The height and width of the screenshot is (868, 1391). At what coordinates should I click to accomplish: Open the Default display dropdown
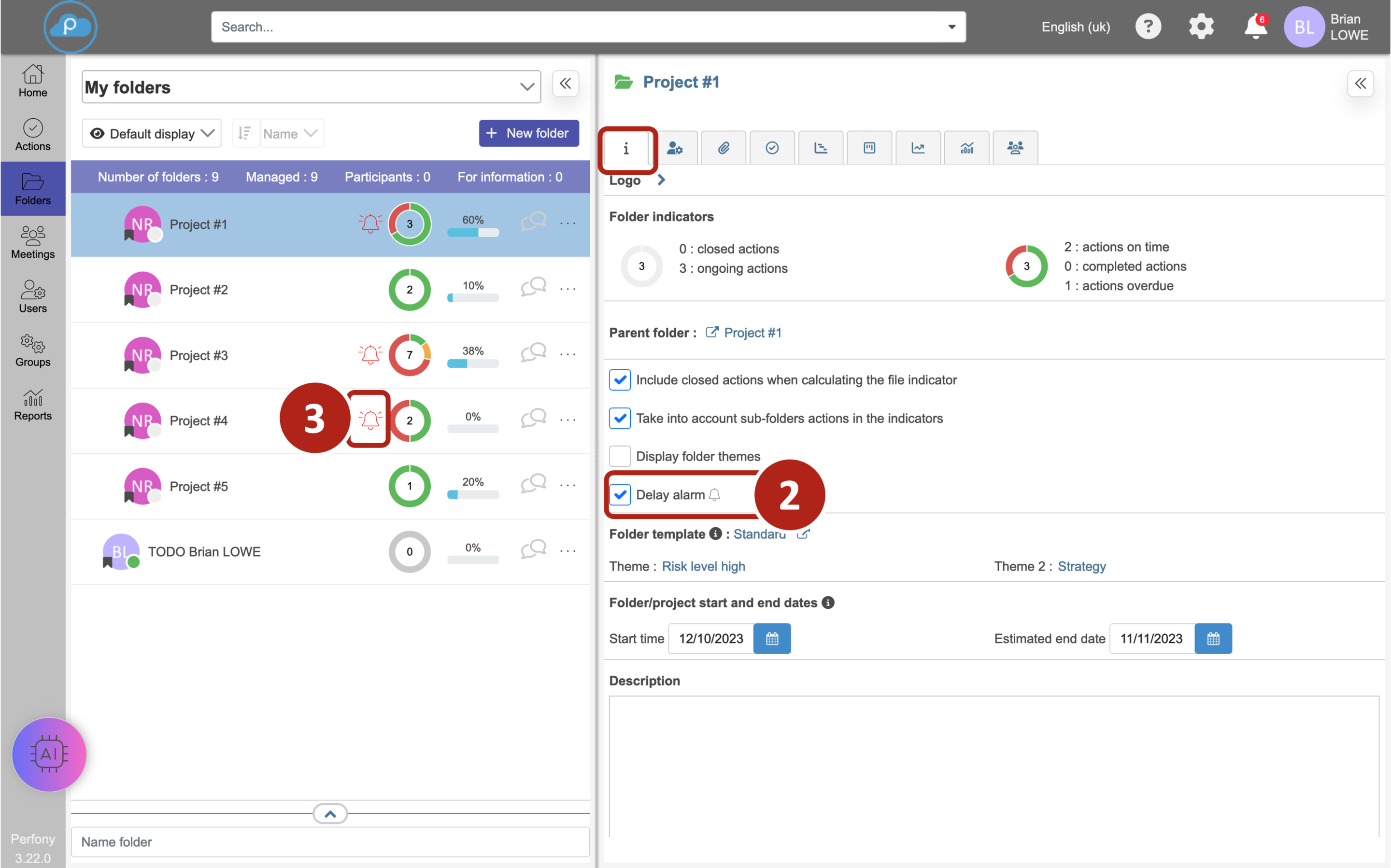(x=152, y=133)
